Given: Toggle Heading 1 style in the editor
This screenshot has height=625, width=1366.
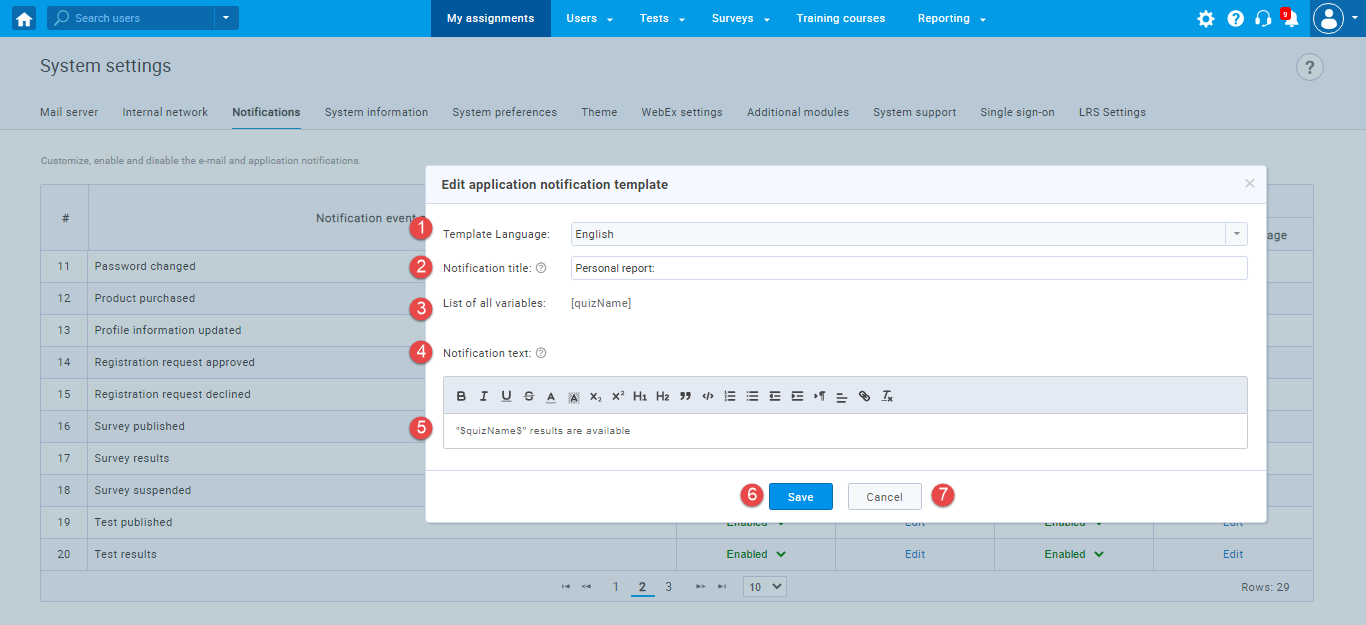Looking at the screenshot, I should (640, 396).
